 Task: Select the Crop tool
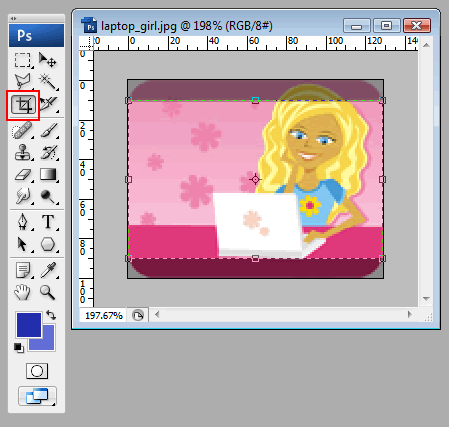coord(23,105)
